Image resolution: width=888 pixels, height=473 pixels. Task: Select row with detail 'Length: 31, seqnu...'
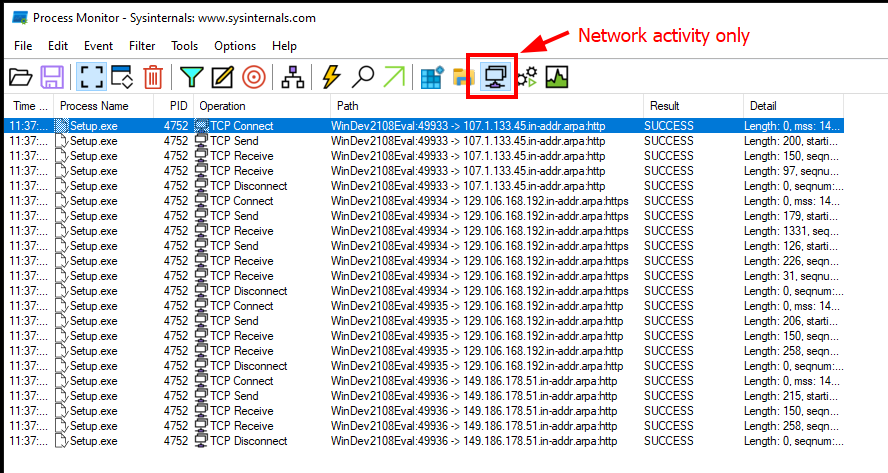point(424,276)
